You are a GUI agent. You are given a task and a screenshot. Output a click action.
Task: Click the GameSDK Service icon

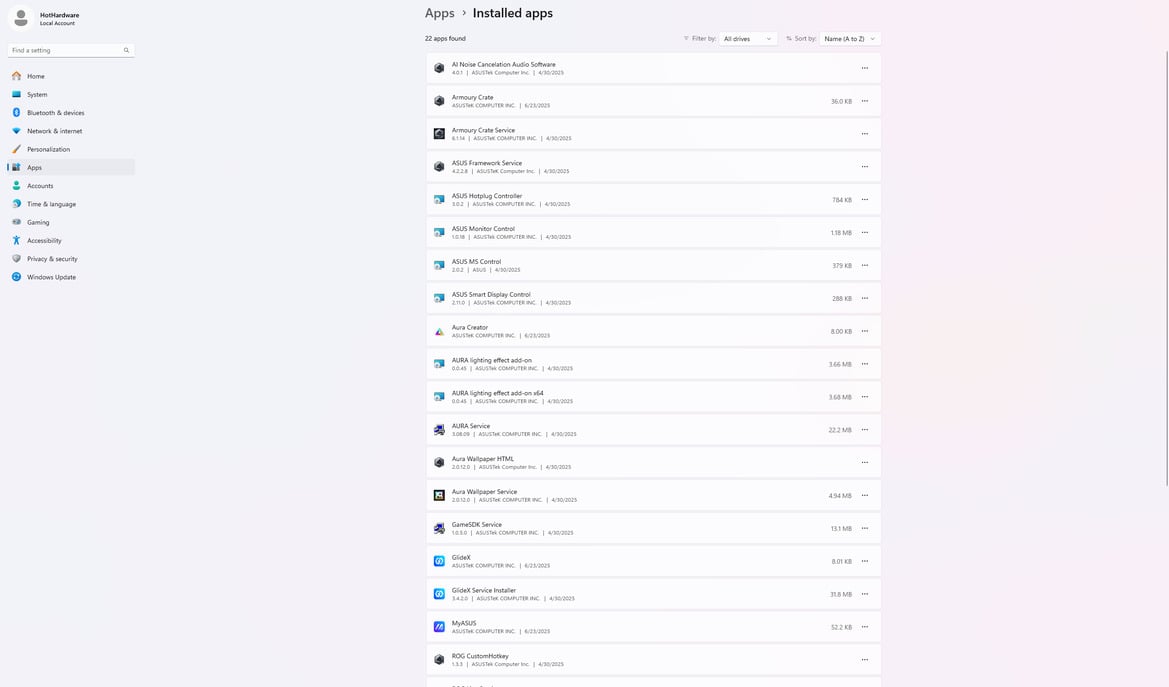click(x=439, y=528)
